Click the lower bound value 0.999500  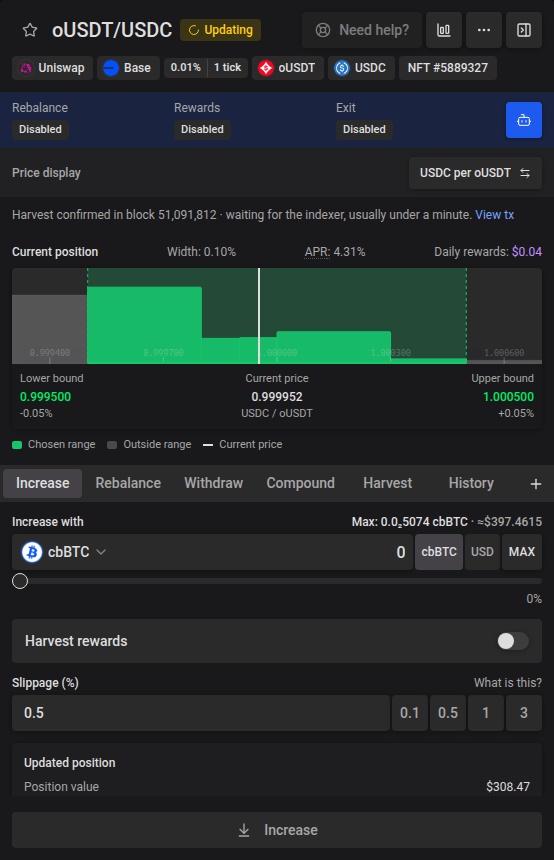tap(46, 397)
